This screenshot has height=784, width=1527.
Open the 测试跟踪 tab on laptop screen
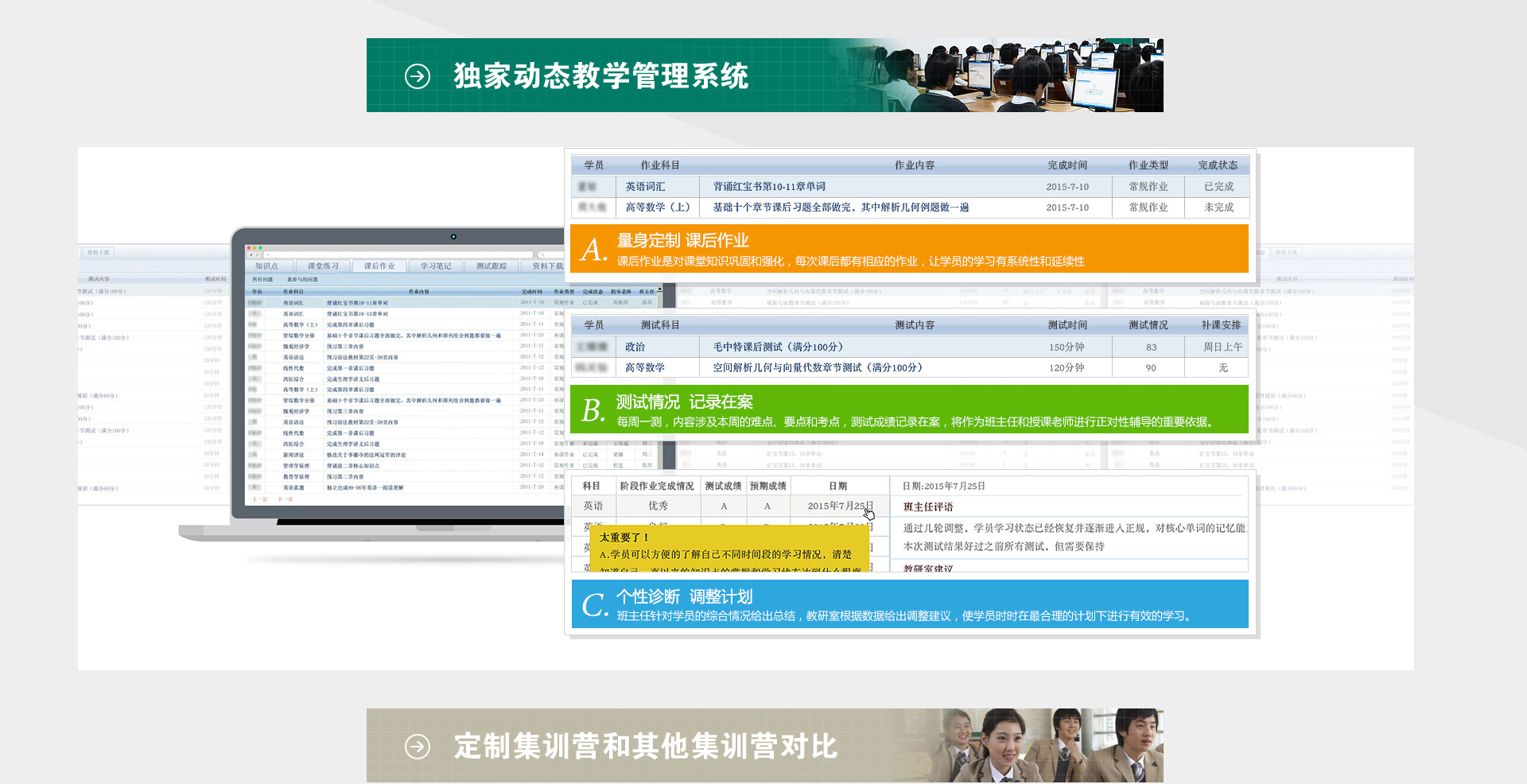[x=492, y=266]
